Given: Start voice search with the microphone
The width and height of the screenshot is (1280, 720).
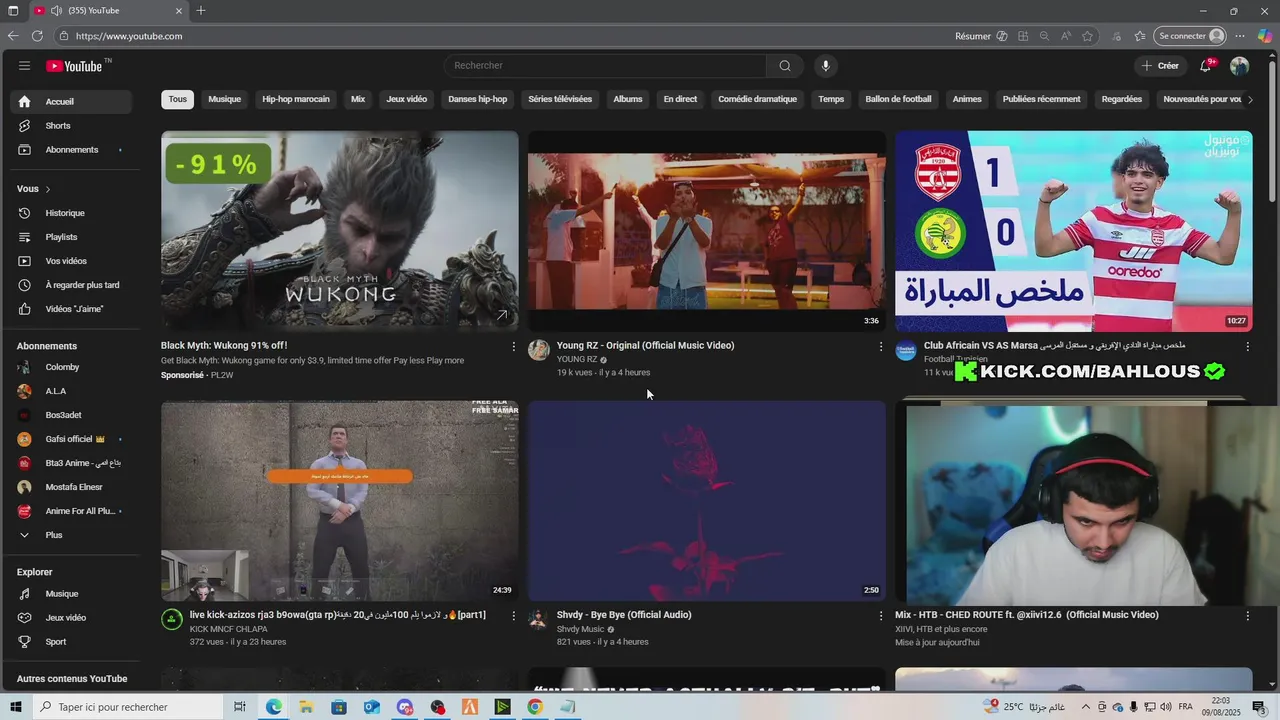Looking at the screenshot, I should [825, 66].
